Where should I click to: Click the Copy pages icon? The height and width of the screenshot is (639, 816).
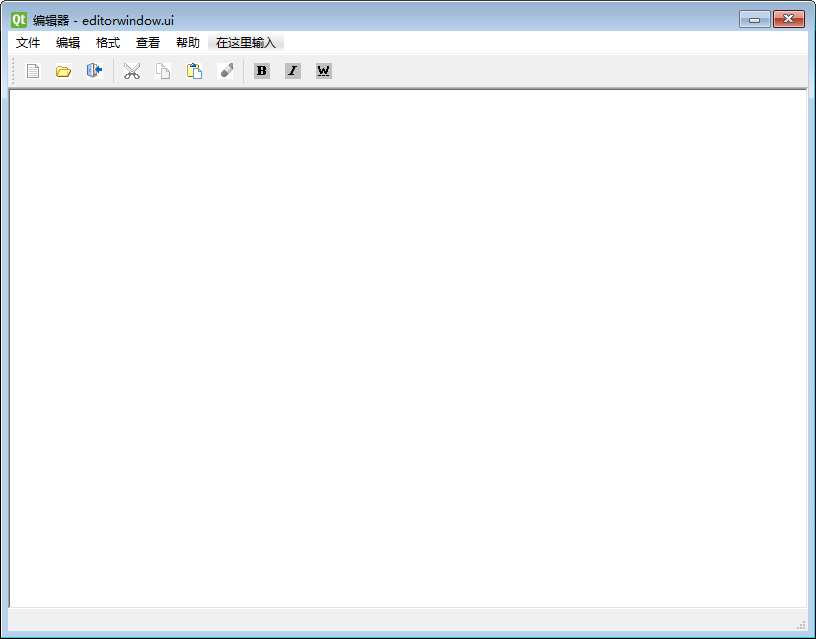[163, 71]
